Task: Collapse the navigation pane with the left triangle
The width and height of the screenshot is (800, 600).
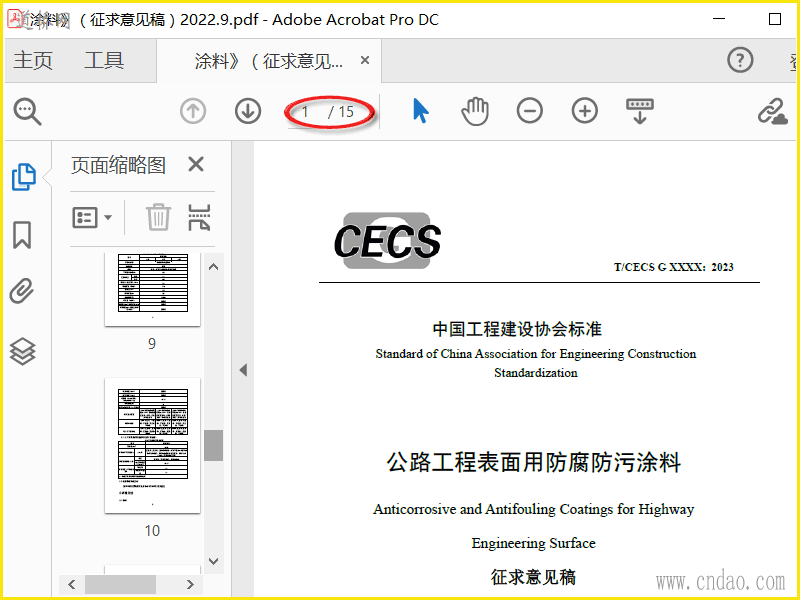Action: [x=243, y=370]
